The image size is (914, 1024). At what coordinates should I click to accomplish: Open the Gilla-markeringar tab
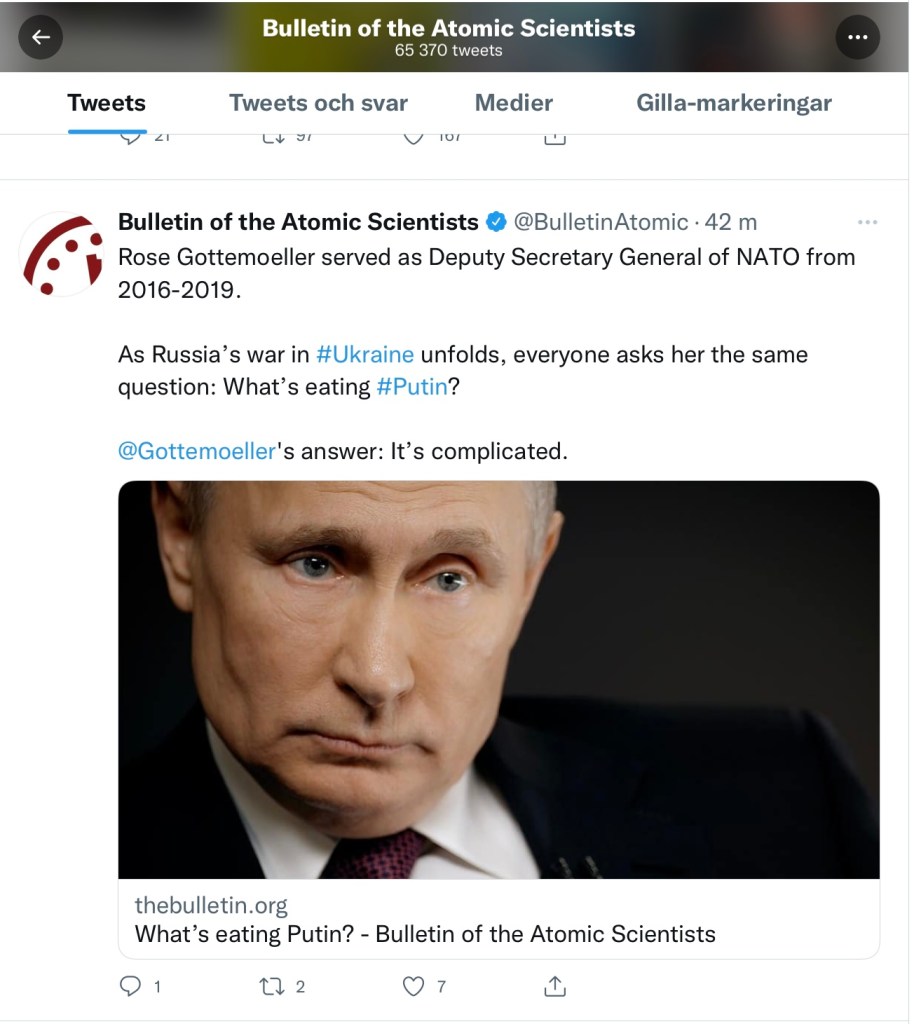pyautogui.click(x=734, y=103)
